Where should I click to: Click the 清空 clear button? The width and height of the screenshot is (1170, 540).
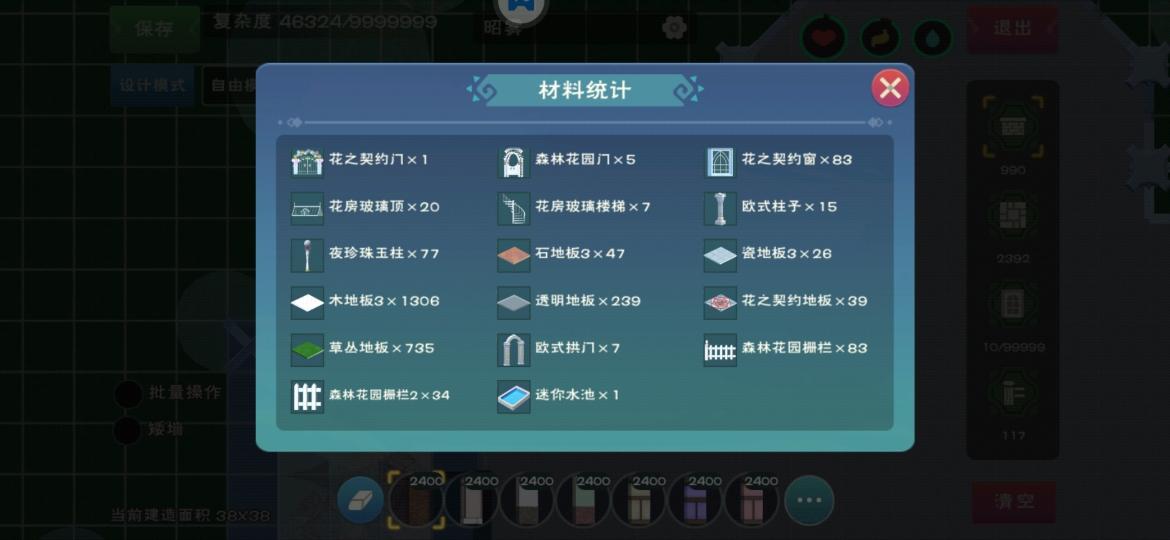(x=1014, y=502)
